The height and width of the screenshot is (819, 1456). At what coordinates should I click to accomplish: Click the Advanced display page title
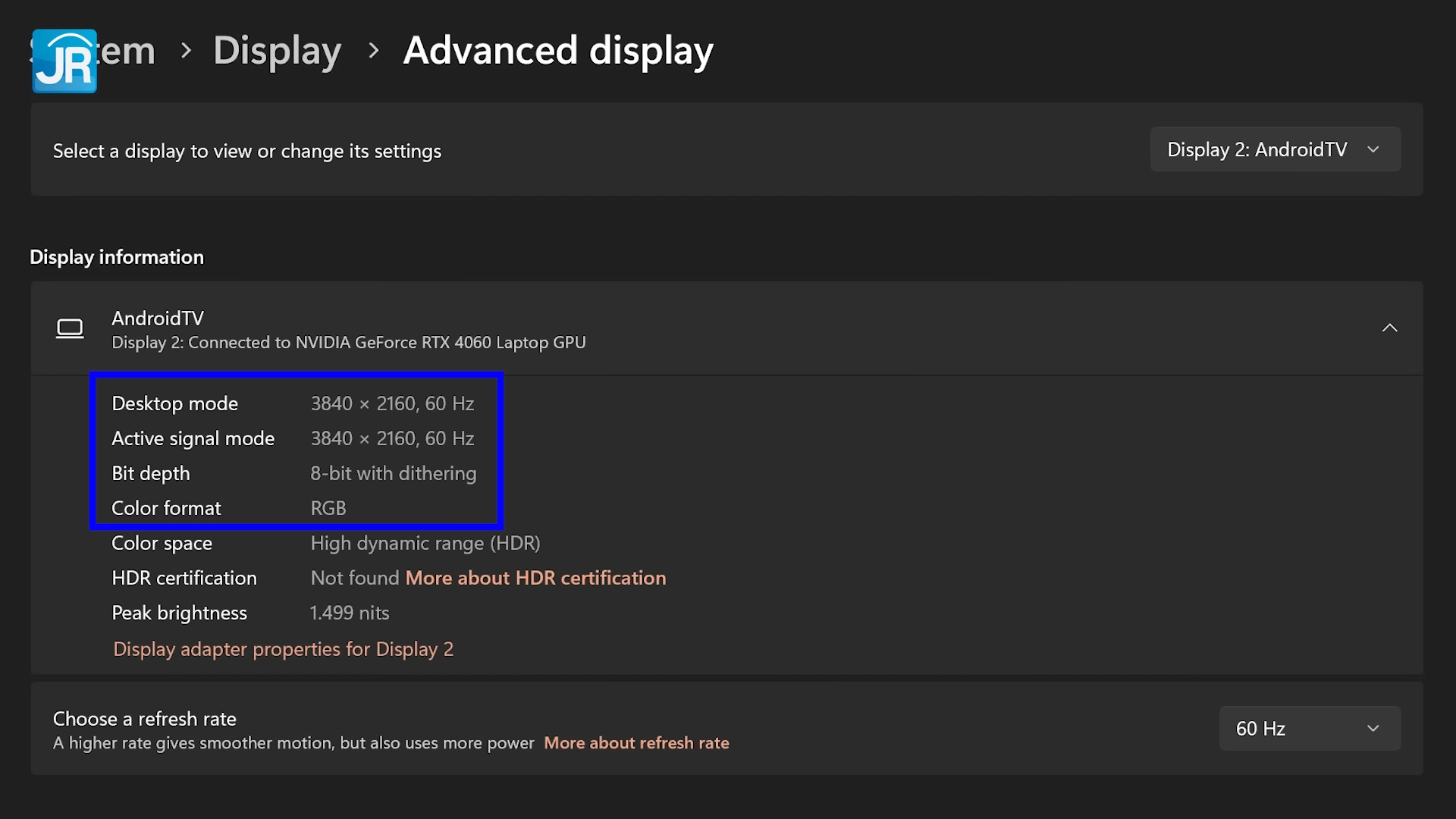[558, 51]
